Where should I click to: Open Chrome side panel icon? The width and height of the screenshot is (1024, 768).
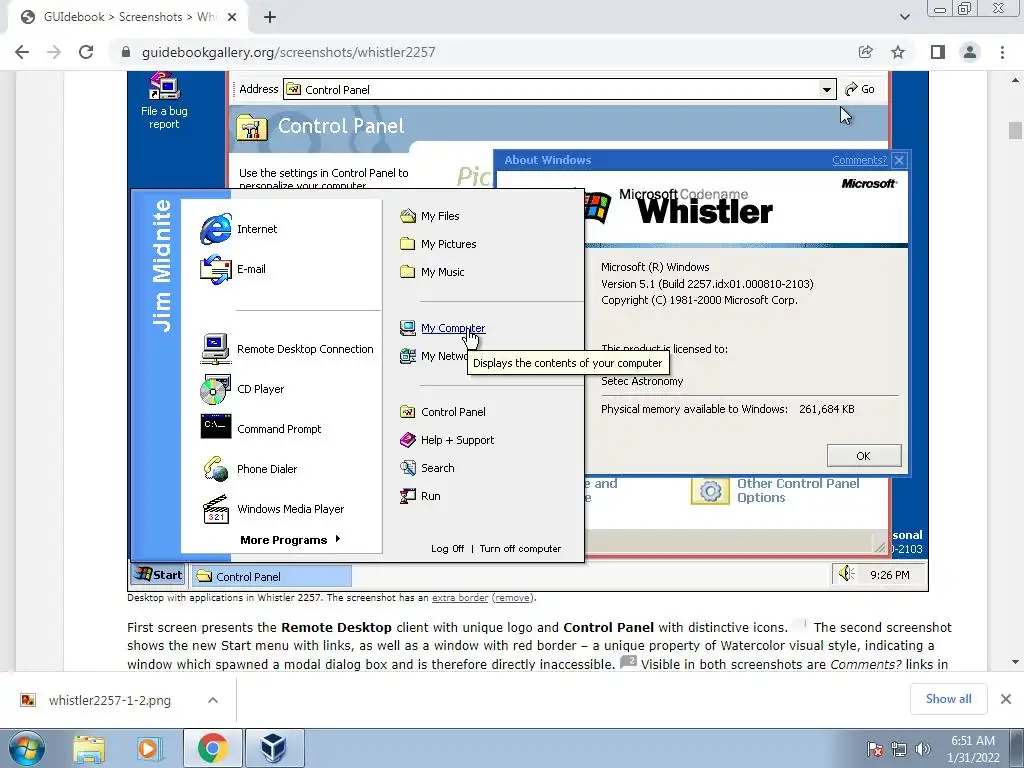[938, 52]
